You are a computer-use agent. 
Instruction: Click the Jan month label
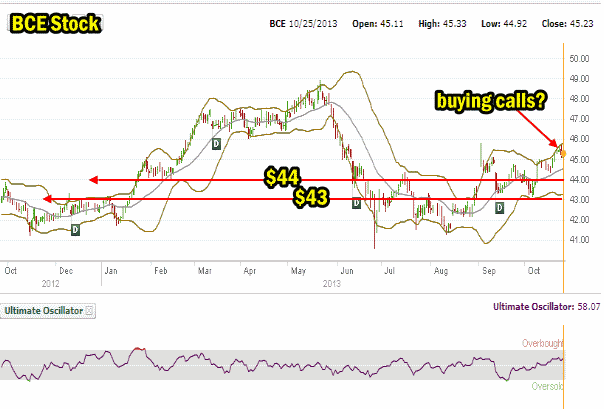click(111, 271)
